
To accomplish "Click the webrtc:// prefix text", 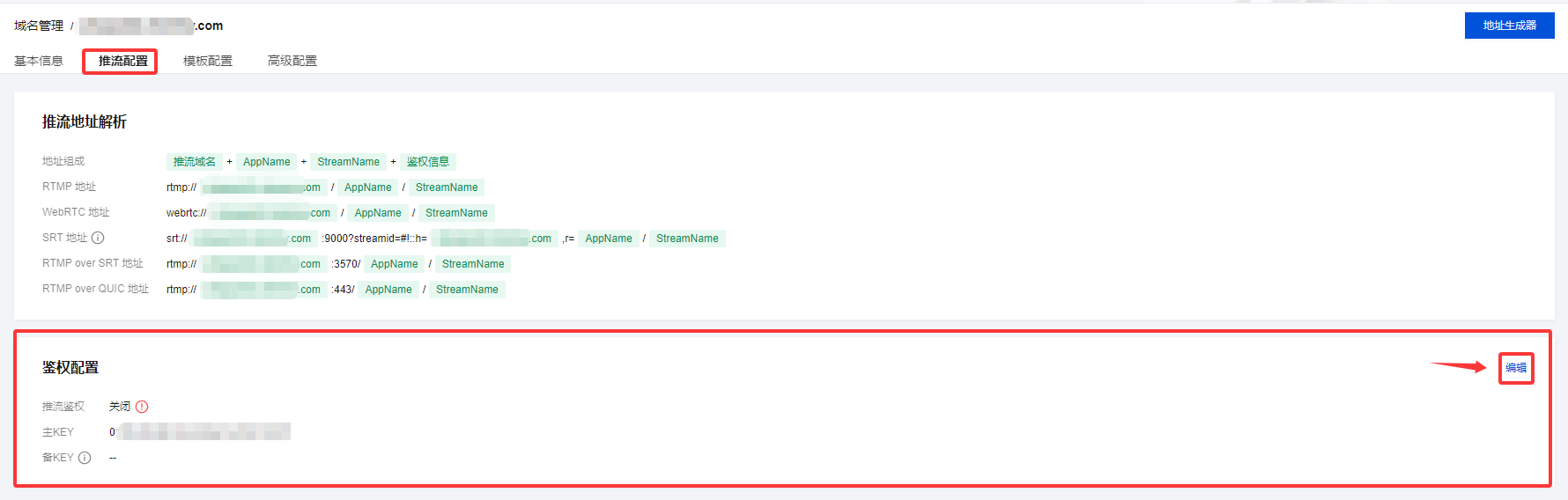I will click(187, 213).
